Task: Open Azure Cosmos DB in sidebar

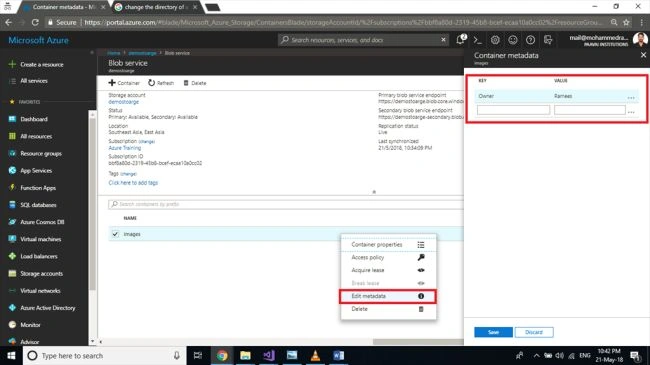Action: tap(42, 222)
